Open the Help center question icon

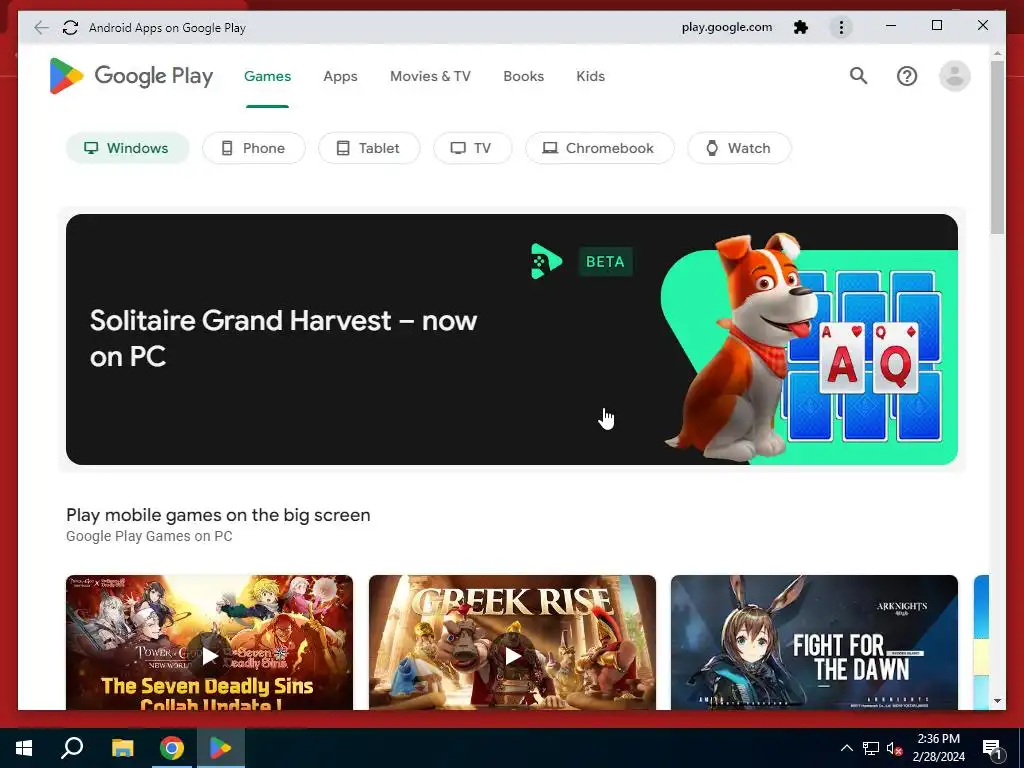click(x=906, y=76)
